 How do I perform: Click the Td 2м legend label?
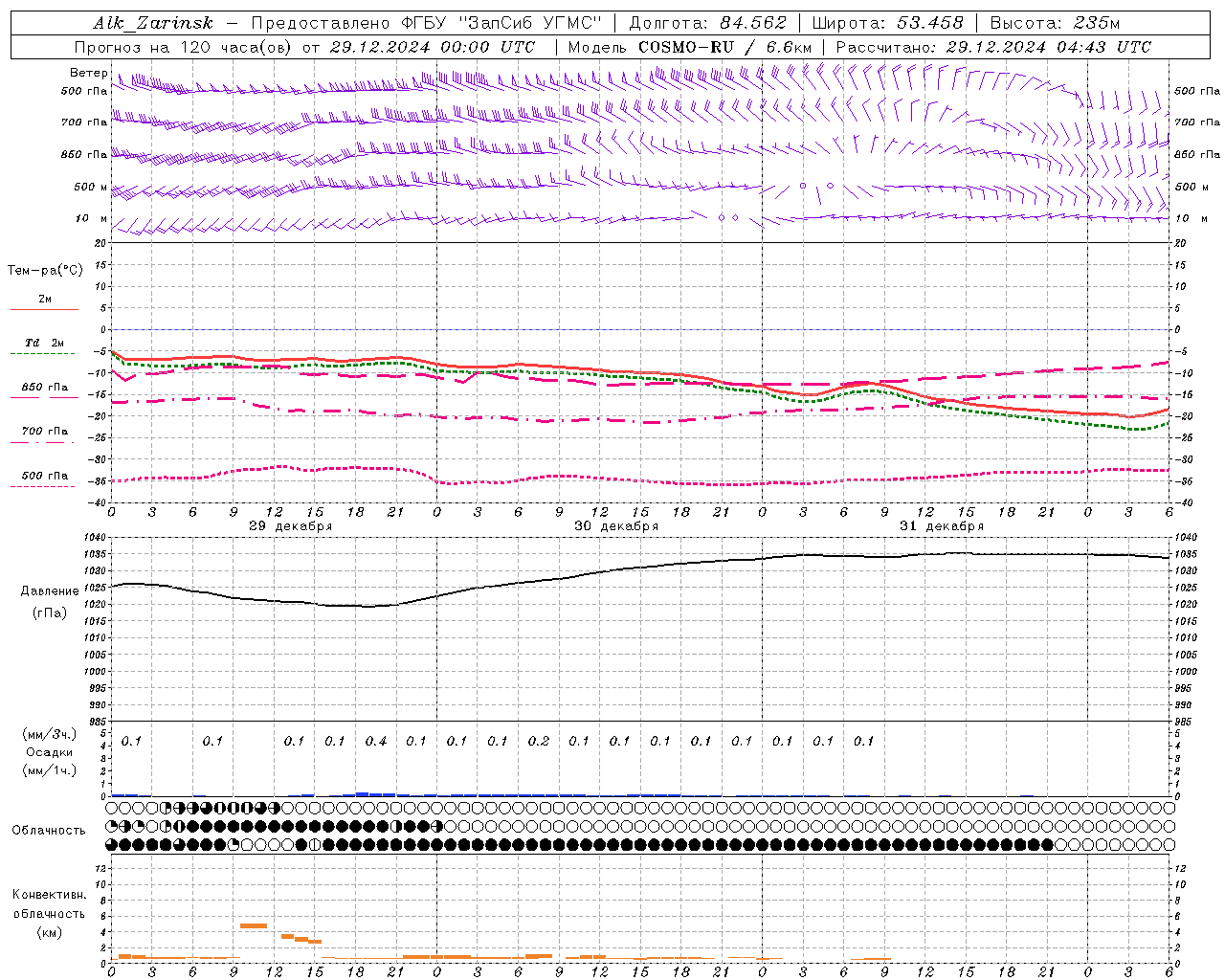[45, 343]
